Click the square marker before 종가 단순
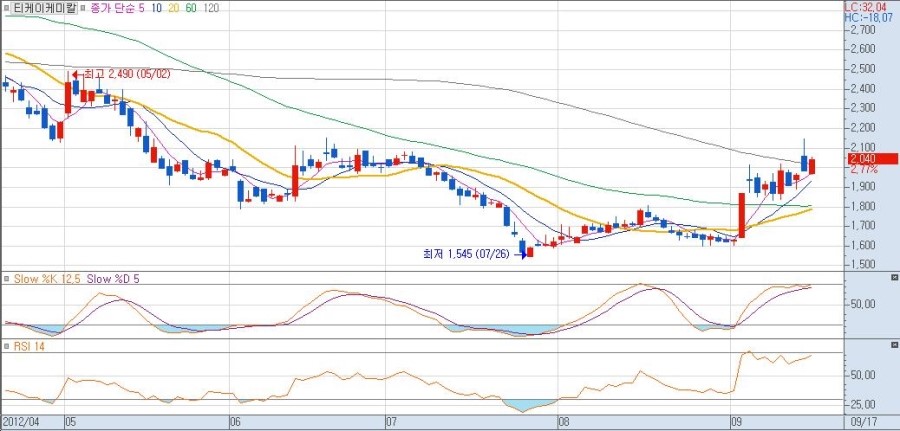The image size is (900, 431). pos(83,9)
